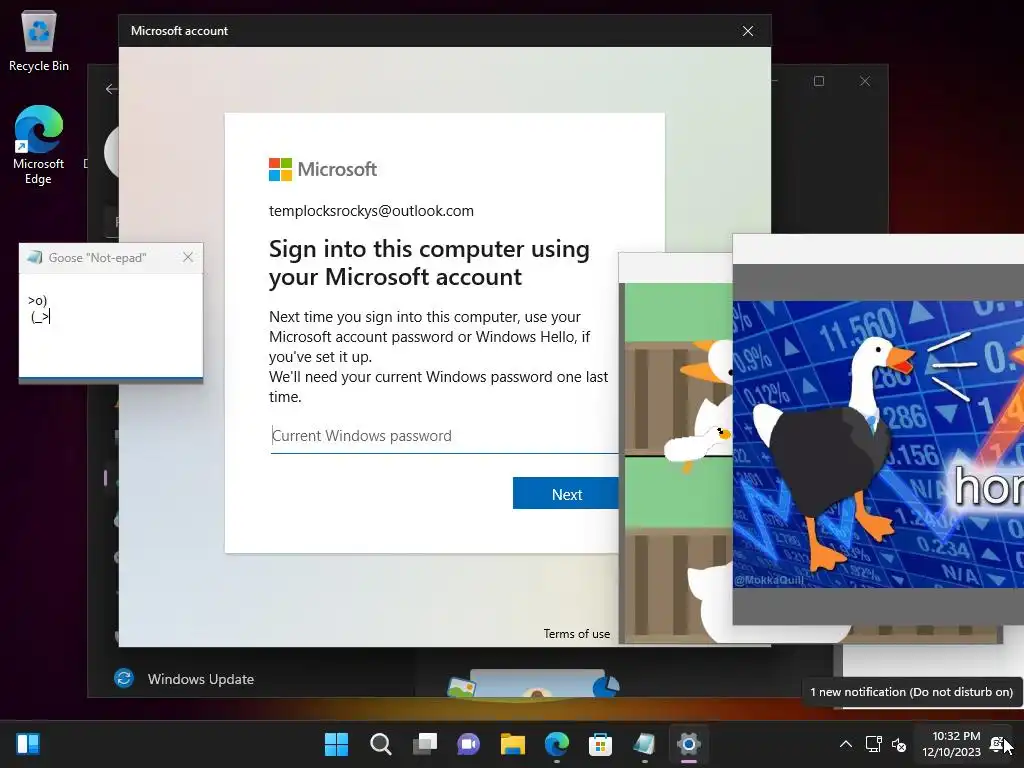Click inside the Goose Not-epad text area

(110, 325)
